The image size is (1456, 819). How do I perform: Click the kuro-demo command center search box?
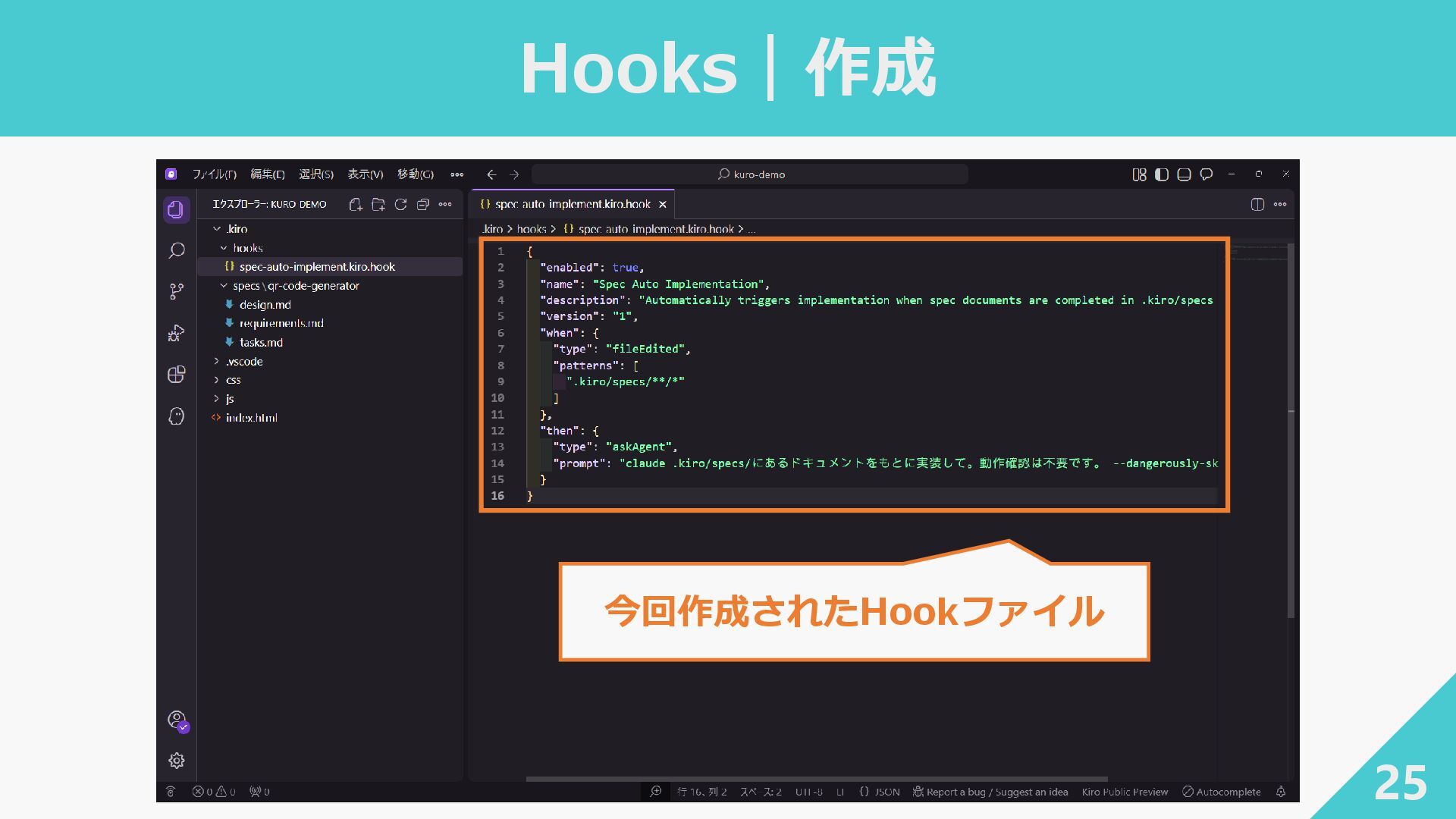tap(750, 174)
